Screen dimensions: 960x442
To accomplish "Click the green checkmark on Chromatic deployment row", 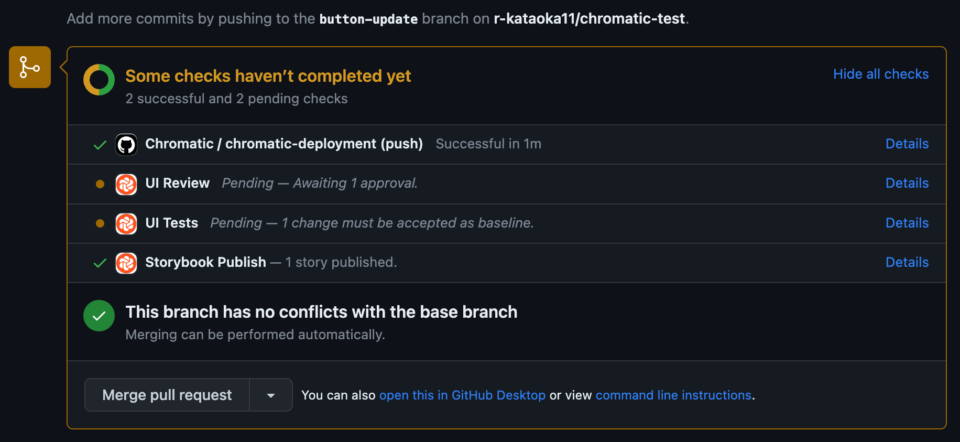I will coord(99,145).
